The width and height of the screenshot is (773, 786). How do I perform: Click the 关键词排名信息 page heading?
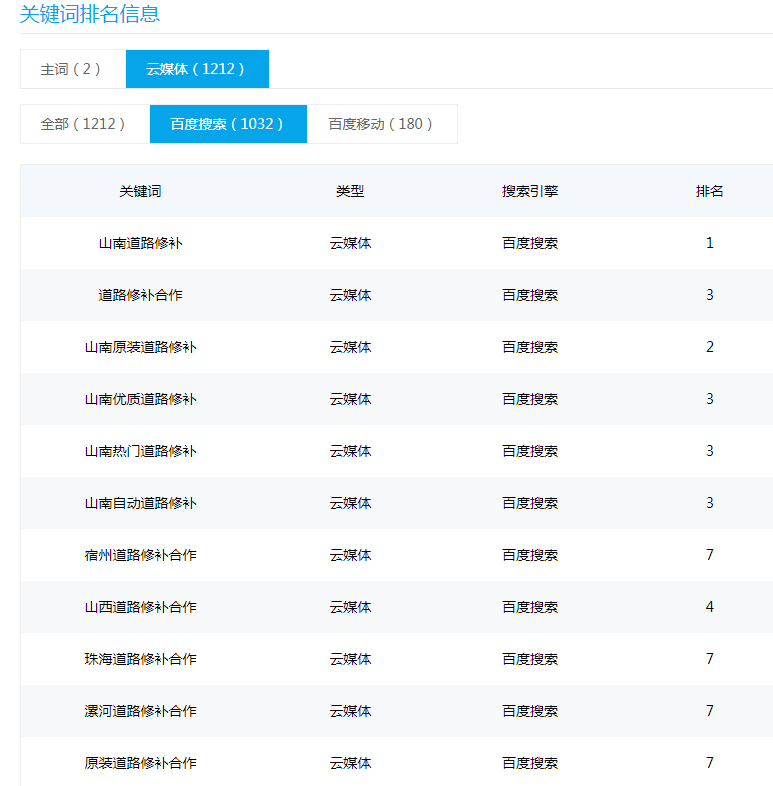tap(90, 14)
